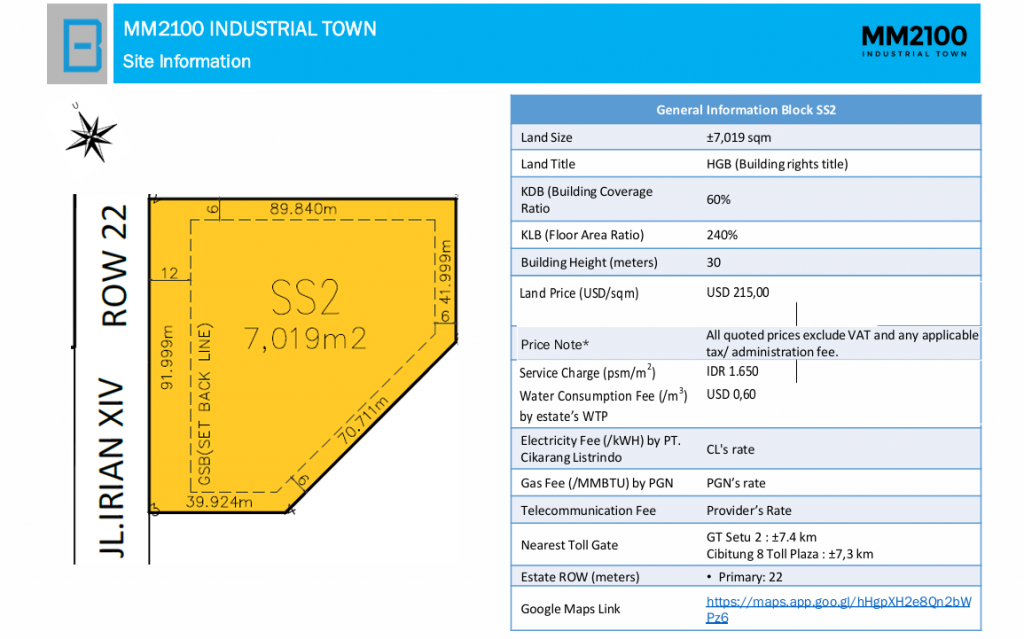Click the 'Site Information' subtitle
Screen dimensions: 1024x639
coord(187,61)
